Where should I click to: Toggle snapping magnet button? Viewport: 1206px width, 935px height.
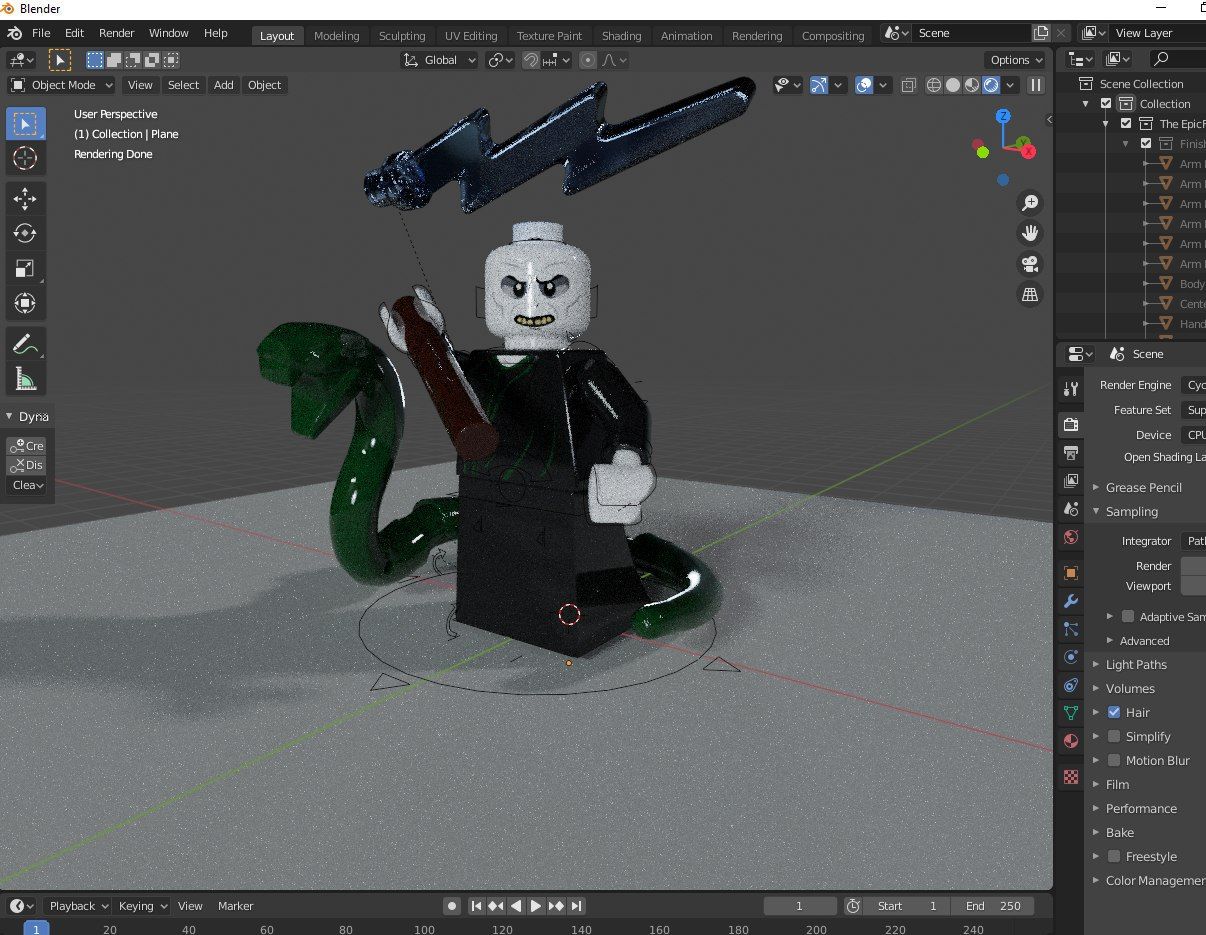[532, 60]
